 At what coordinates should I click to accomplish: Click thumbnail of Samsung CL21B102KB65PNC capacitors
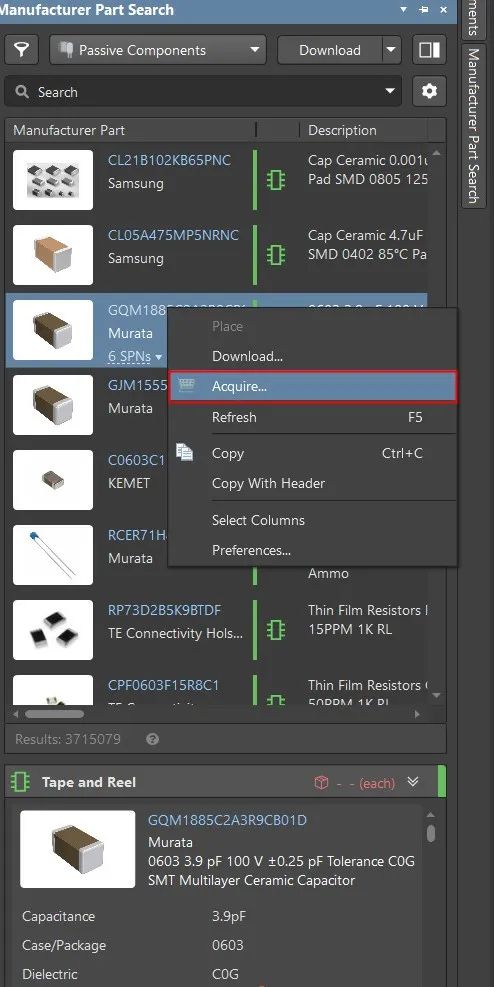click(53, 180)
